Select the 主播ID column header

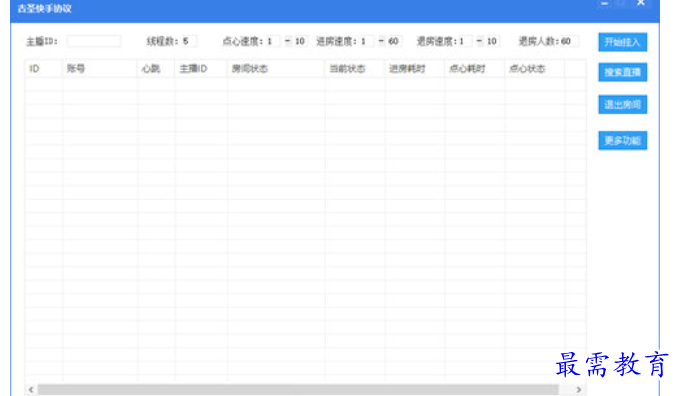[201, 69]
